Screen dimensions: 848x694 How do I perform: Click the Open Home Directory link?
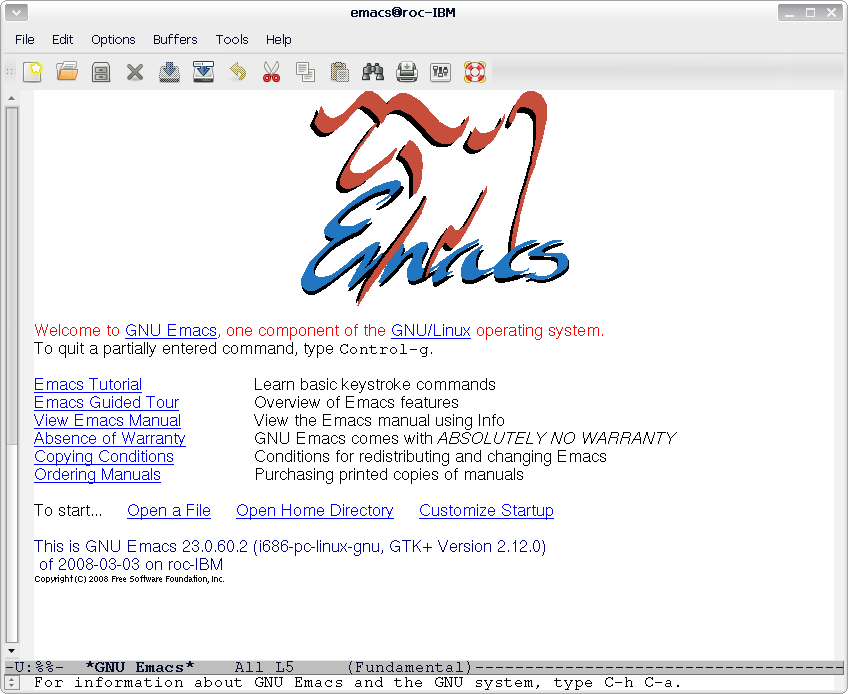[315, 511]
